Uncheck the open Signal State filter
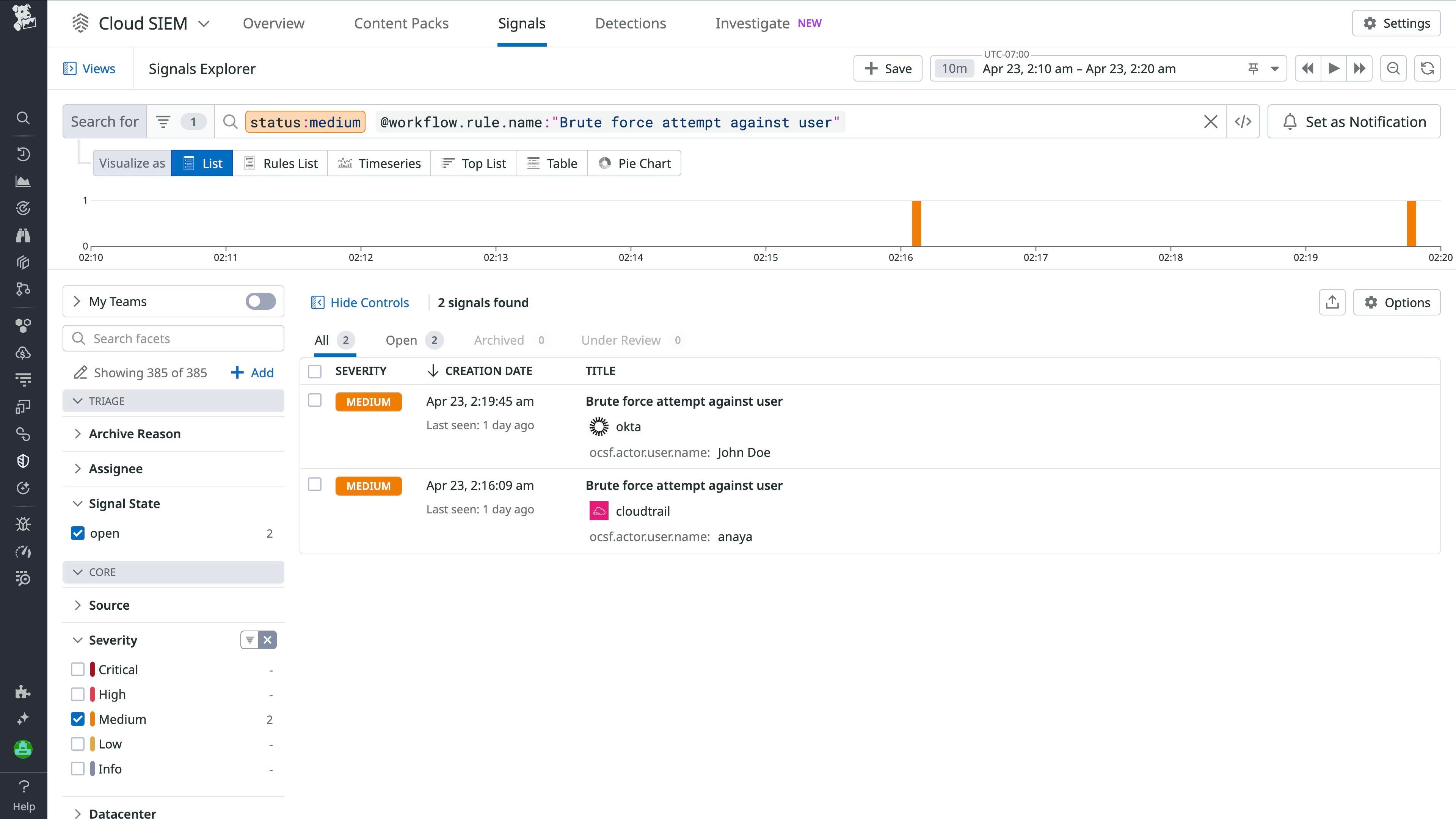Screen dimensions: 1456x819 coord(77,532)
